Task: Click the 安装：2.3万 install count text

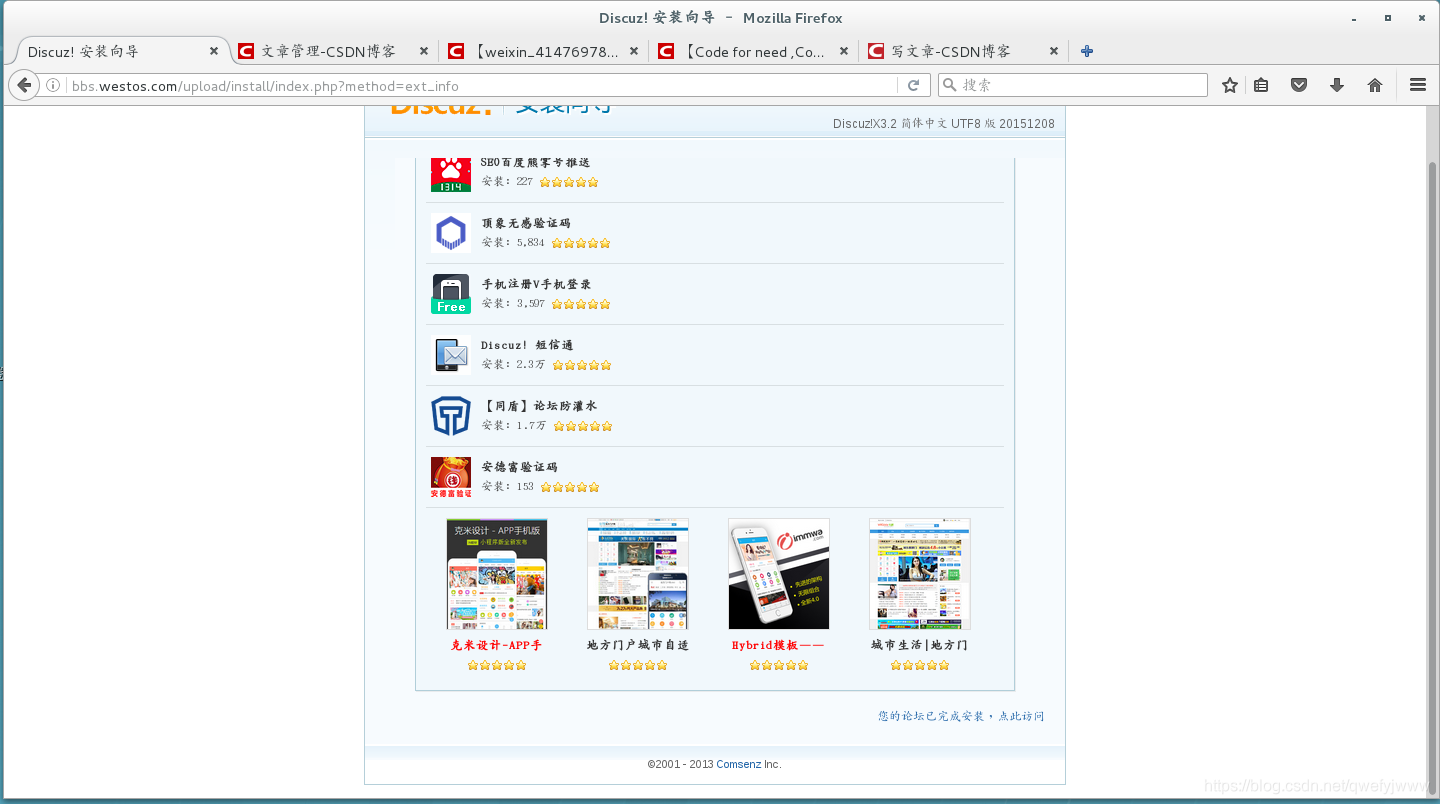Action: 513,365
